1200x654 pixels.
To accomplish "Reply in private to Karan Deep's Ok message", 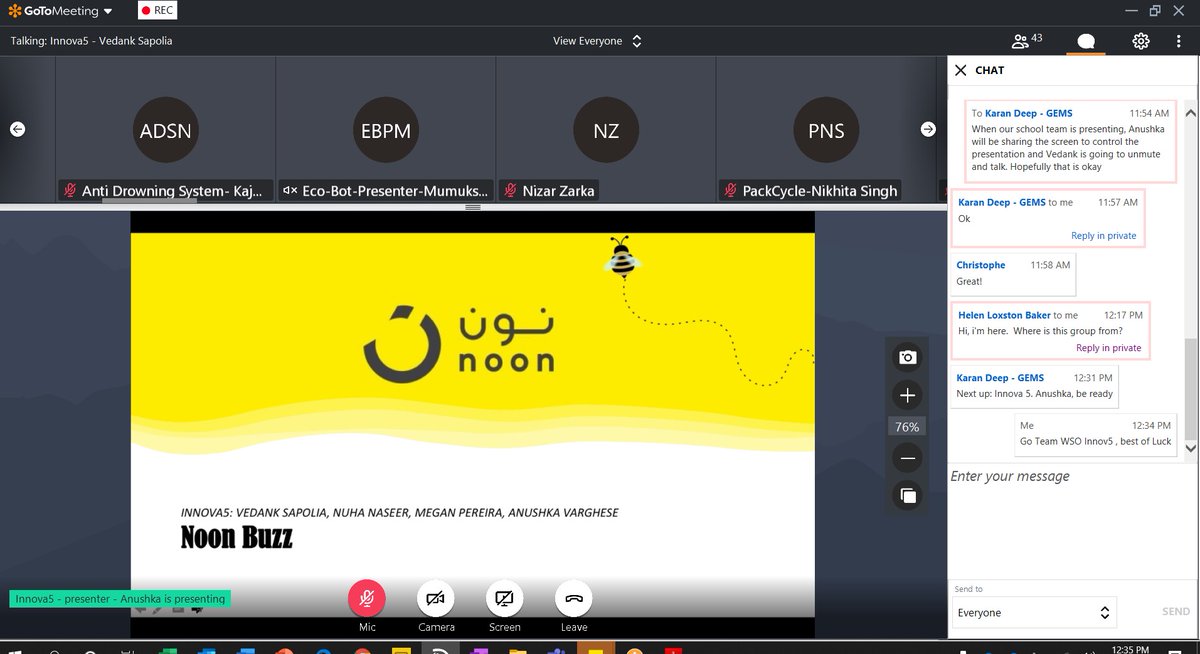I will 1103,236.
